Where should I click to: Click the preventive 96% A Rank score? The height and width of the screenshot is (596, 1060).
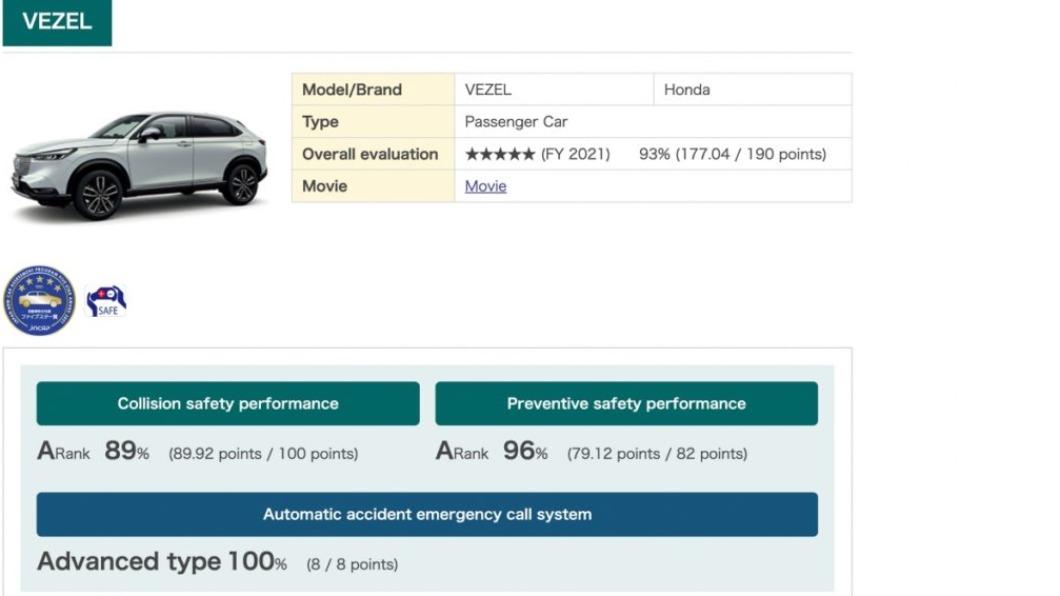(x=491, y=451)
